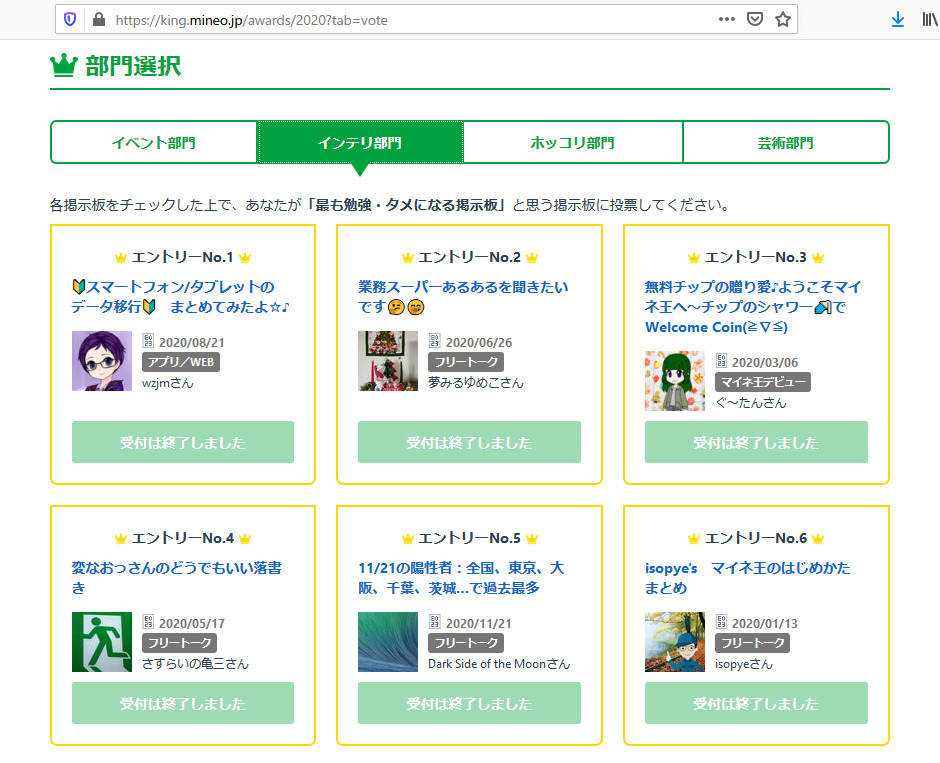The height and width of the screenshot is (763, 940).
Task: Switch to the イベント部門 tab
Action: click(154, 143)
